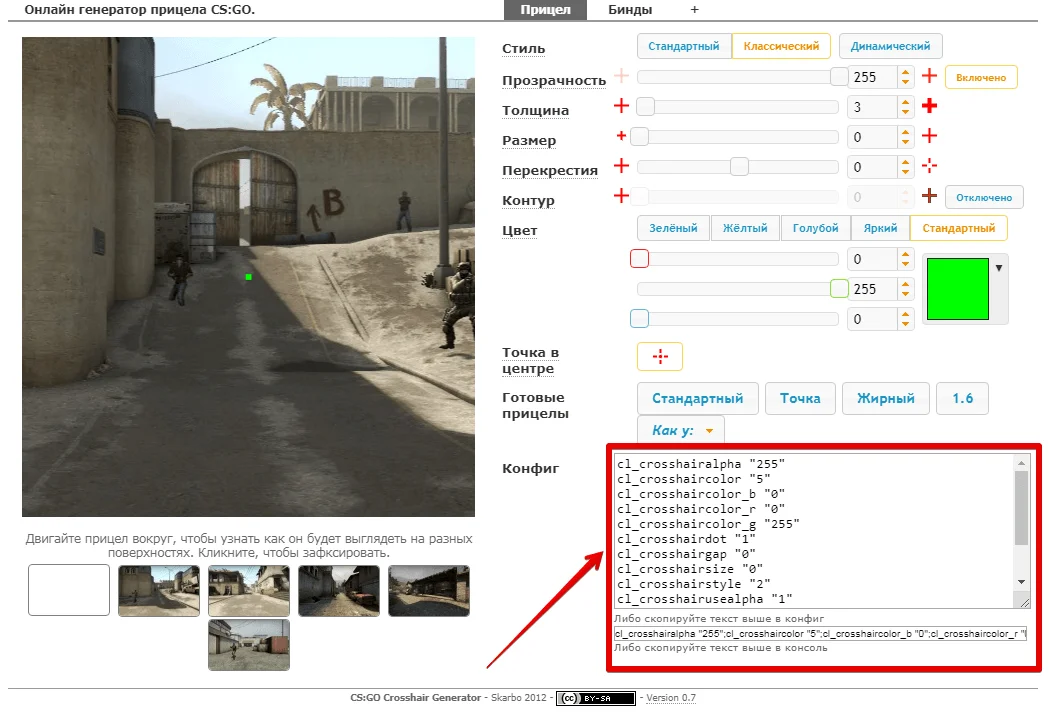Click the red color value stepper arrows
The width and height of the screenshot is (1050, 715).
[x=905, y=259]
